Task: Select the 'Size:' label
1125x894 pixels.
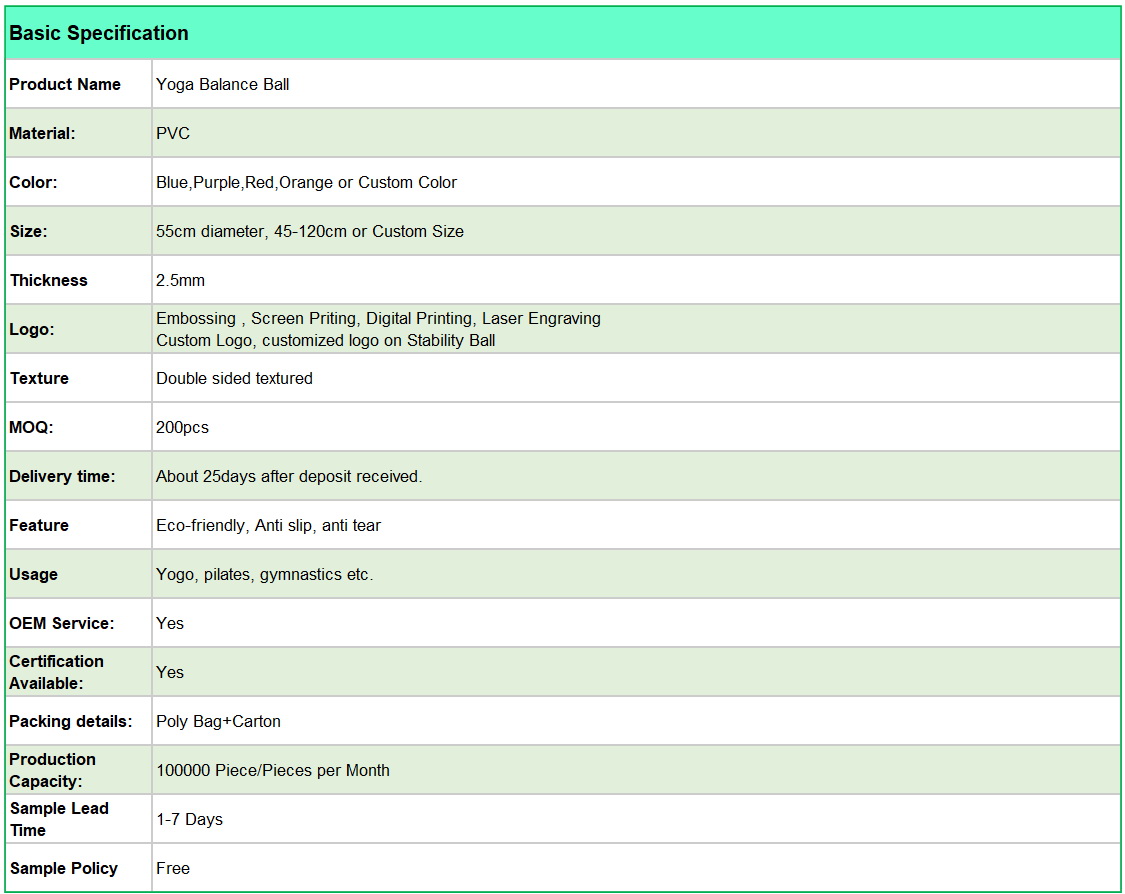Action: point(28,231)
